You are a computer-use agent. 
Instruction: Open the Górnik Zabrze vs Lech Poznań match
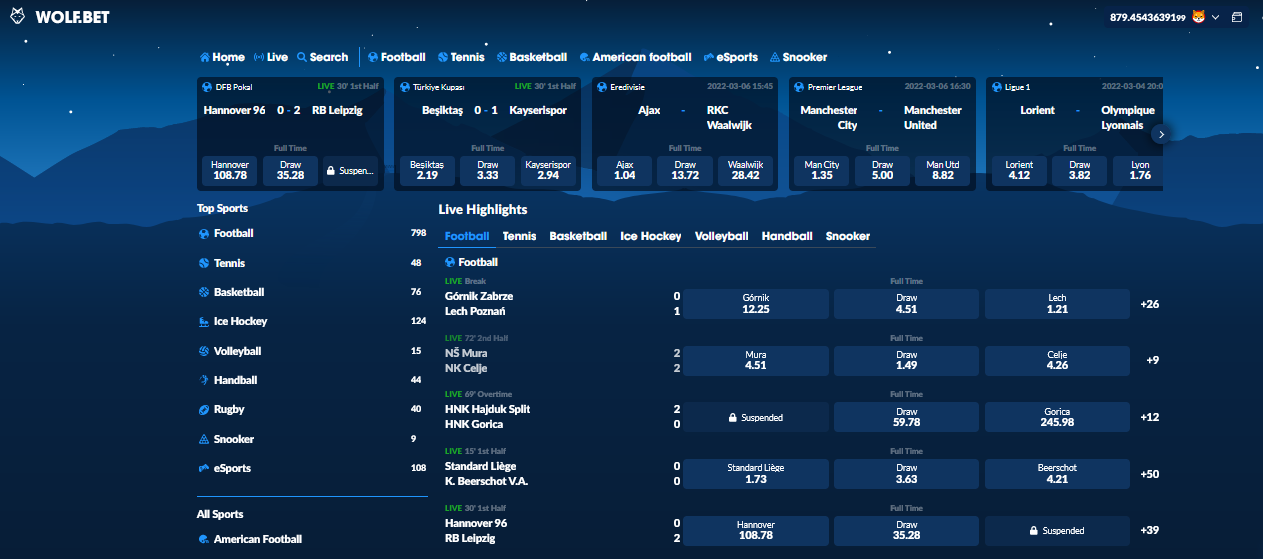coord(479,304)
